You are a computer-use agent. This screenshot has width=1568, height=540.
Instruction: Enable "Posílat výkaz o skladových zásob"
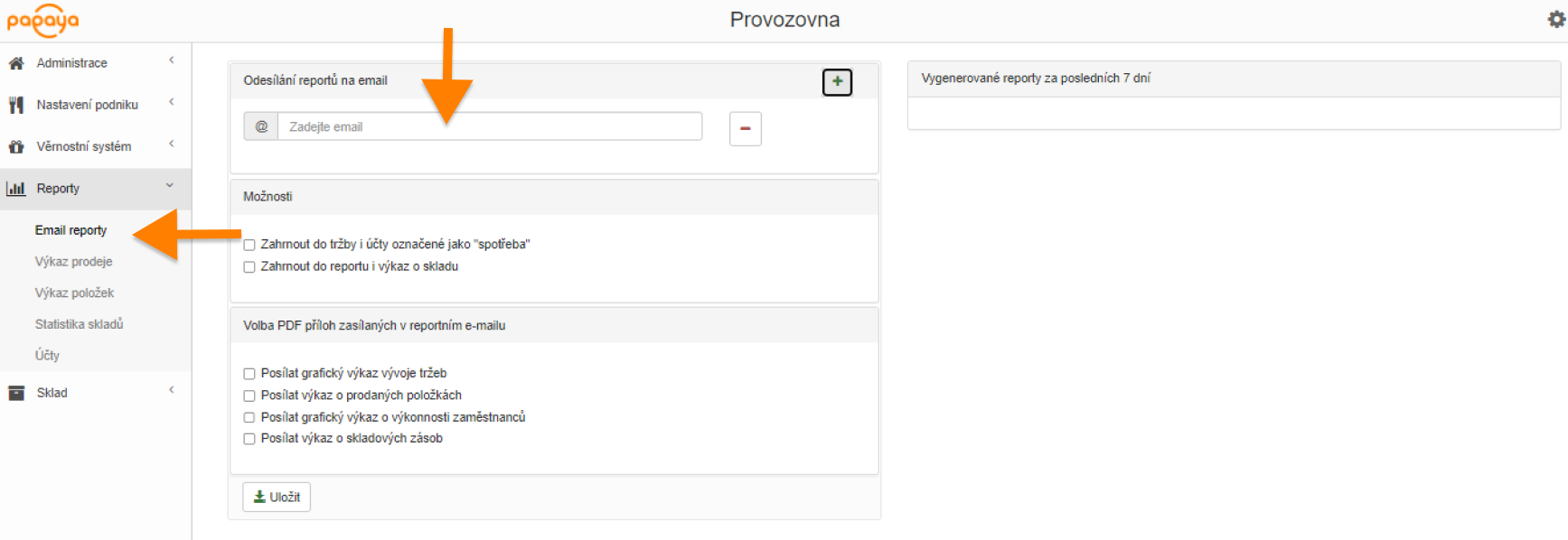pos(249,439)
